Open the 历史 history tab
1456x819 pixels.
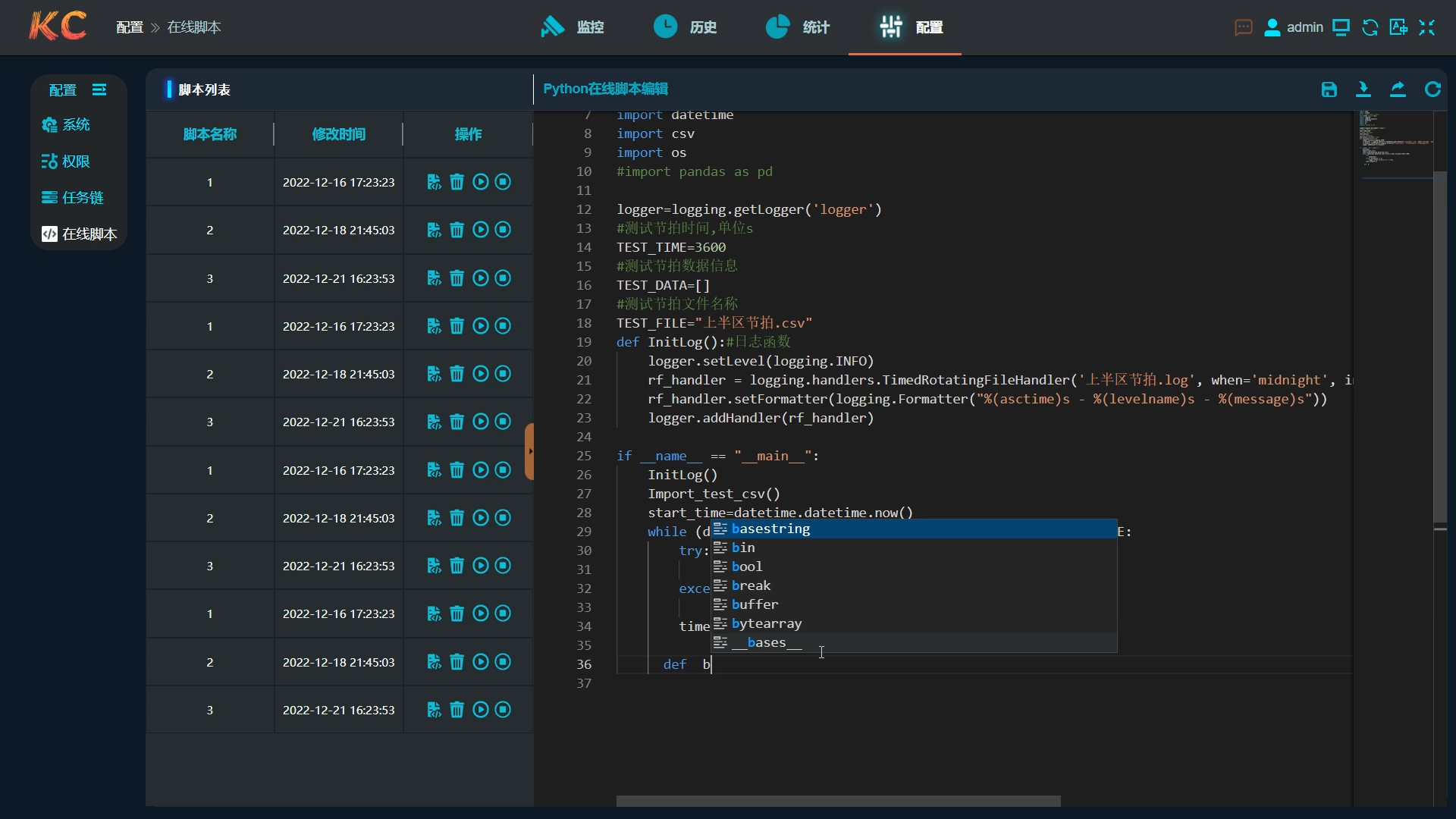click(x=685, y=27)
